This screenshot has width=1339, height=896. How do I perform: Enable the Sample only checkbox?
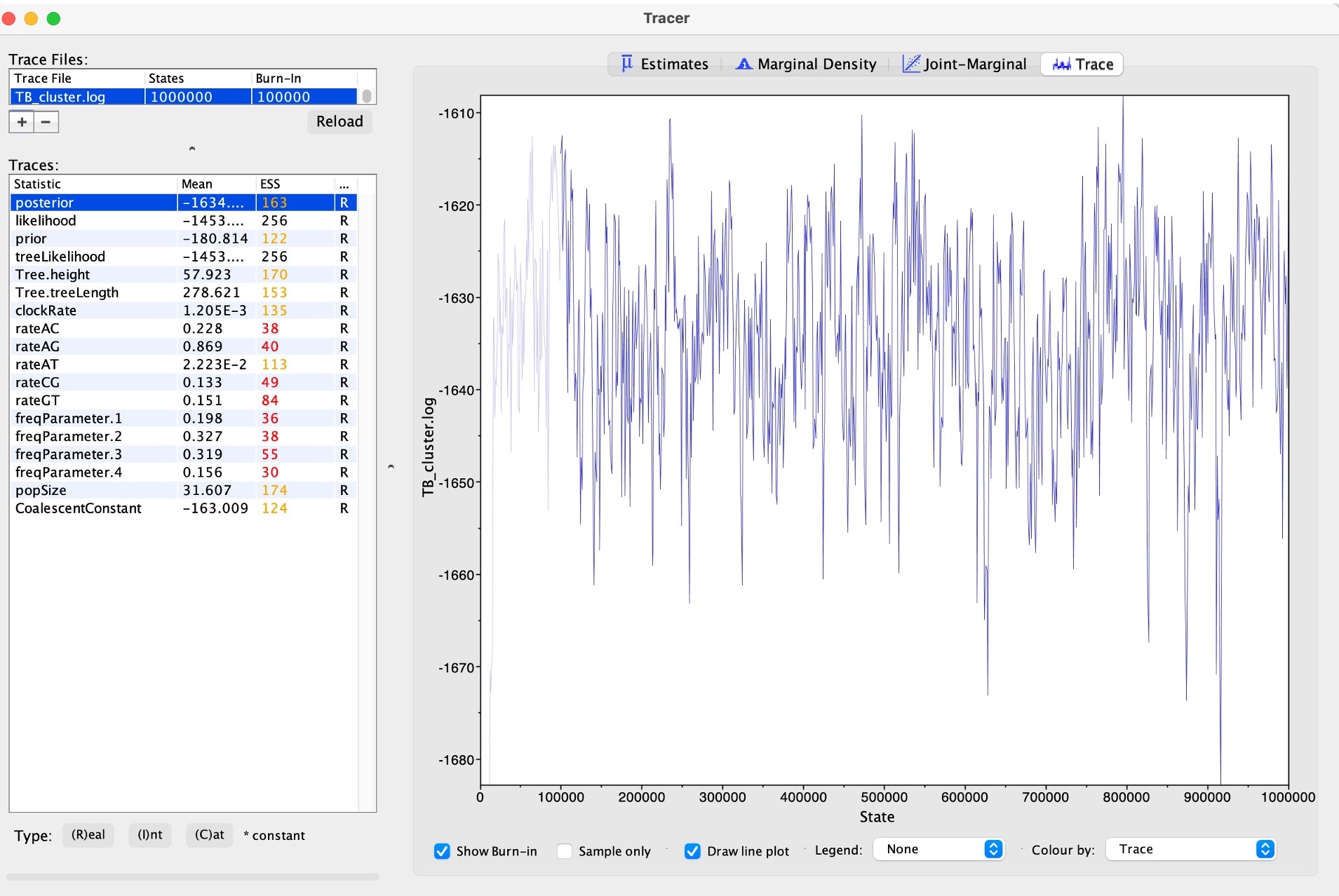[x=565, y=851]
